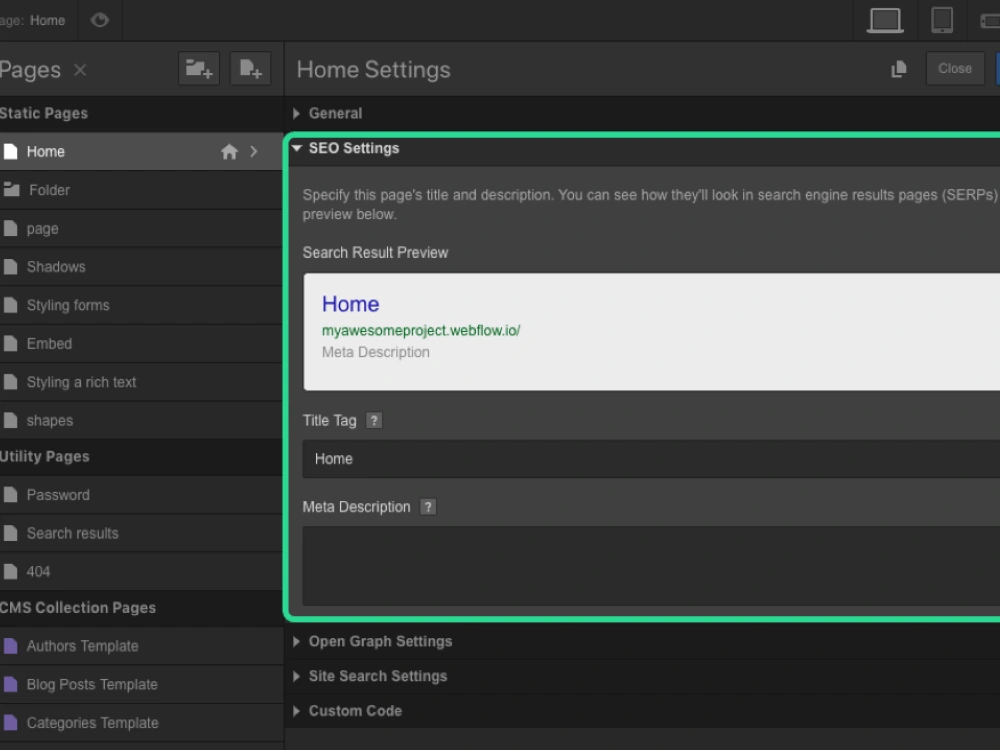The height and width of the screenshot is (750, 1000).
Task: Click the Home page name in top bar
Action: [47, 20]
